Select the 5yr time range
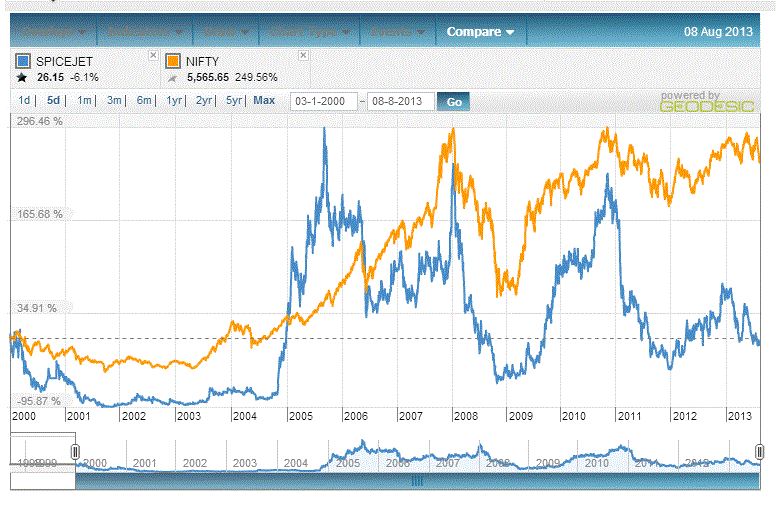The image size is (776, 508). click(x=234, y=101)
